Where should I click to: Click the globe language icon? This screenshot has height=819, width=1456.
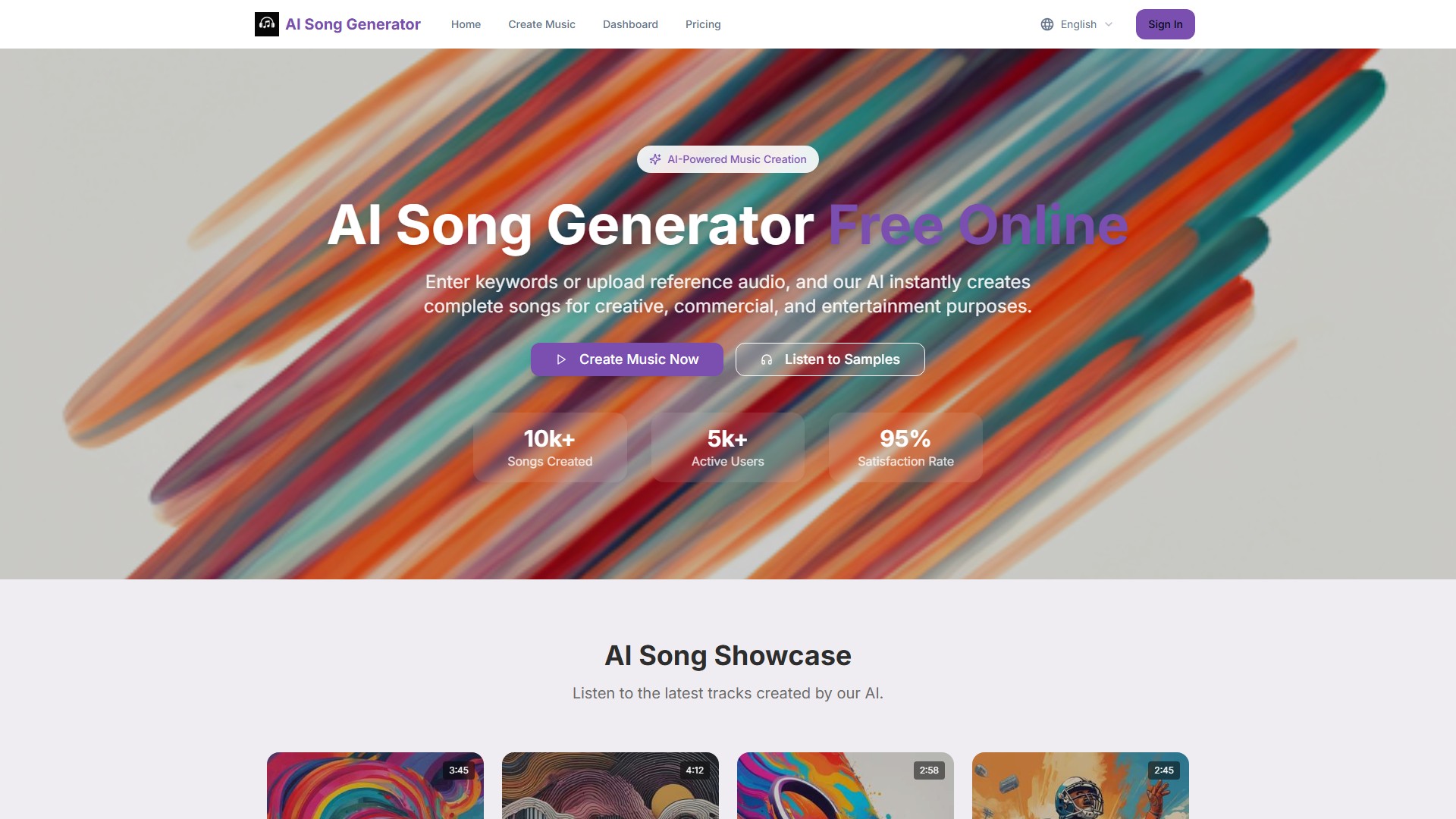point(1047,24)
